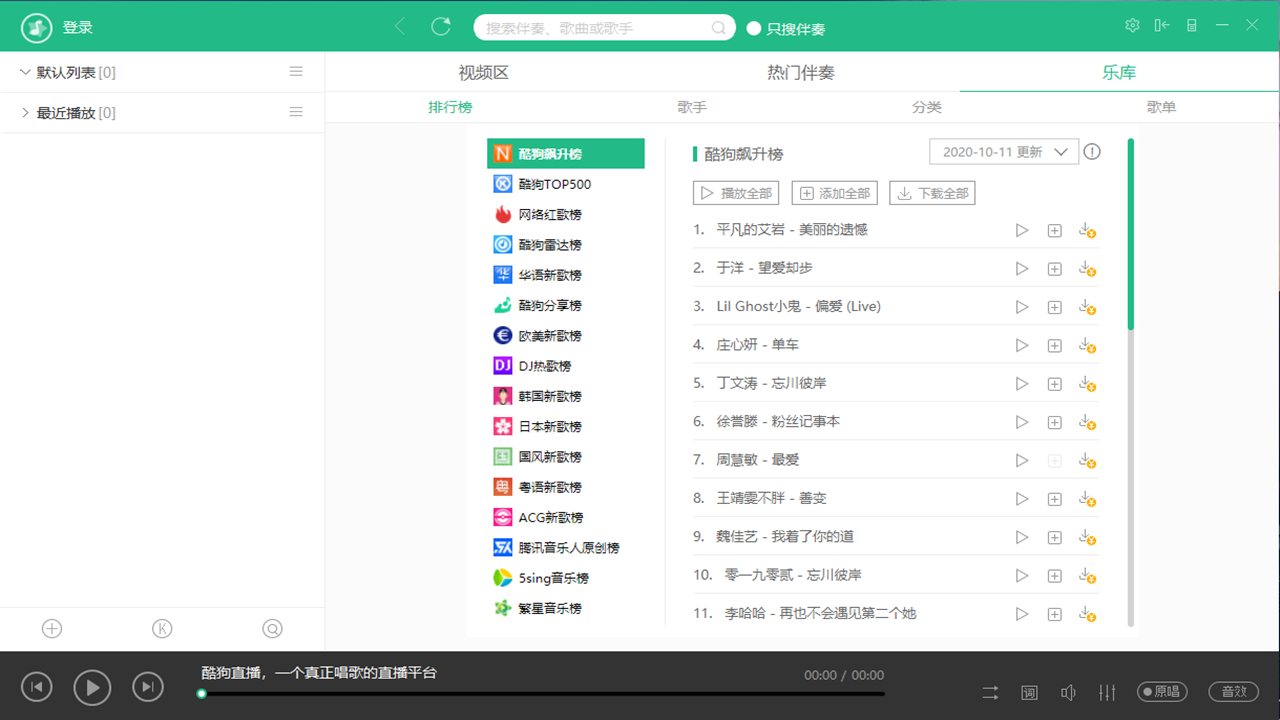Click the info icon beside 酷狗飙升榜
Viewport: 1280px width, 720px height.
pyautogui.click(x=1091, y=151)
